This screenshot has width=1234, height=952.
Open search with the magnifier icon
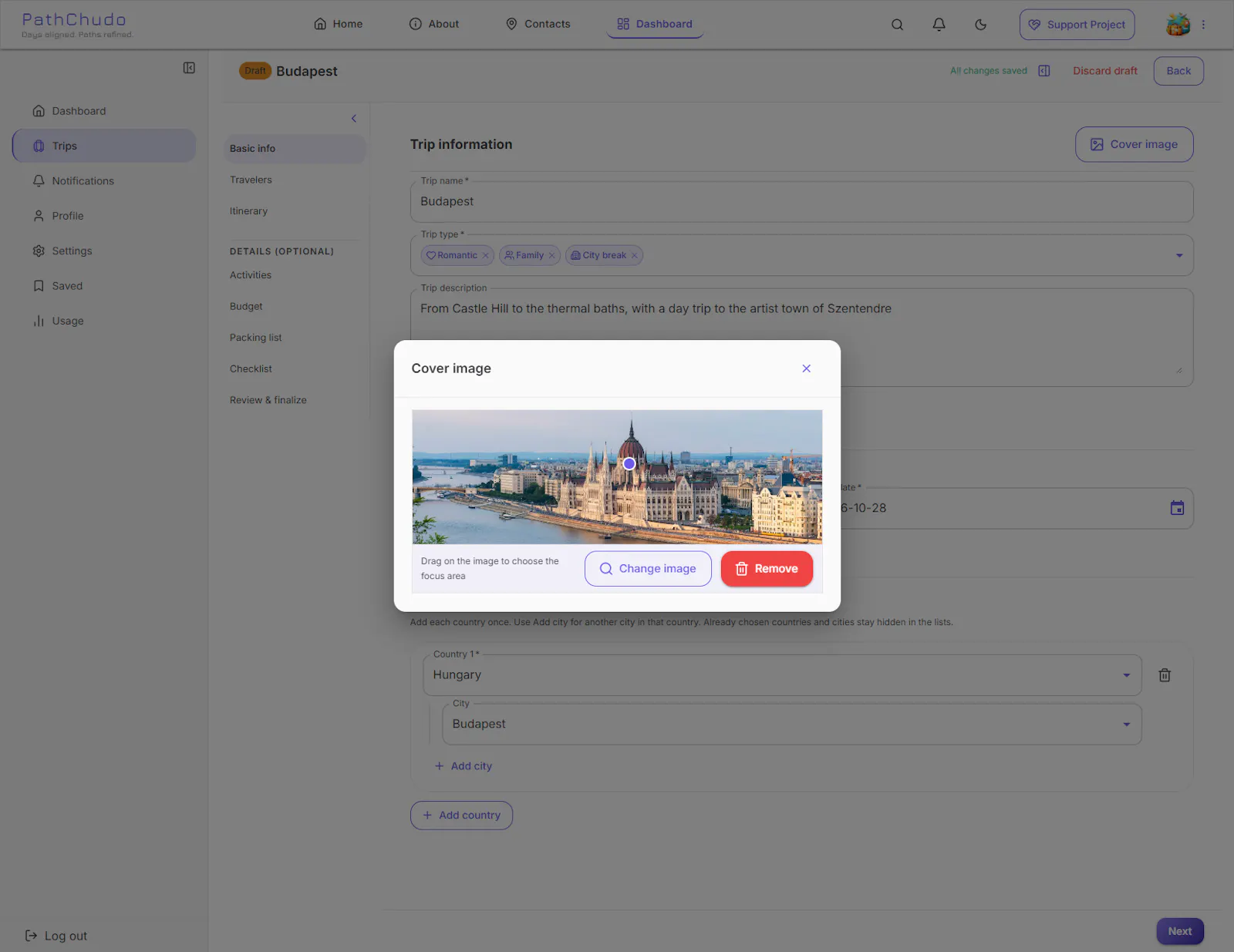coord(897,25)
